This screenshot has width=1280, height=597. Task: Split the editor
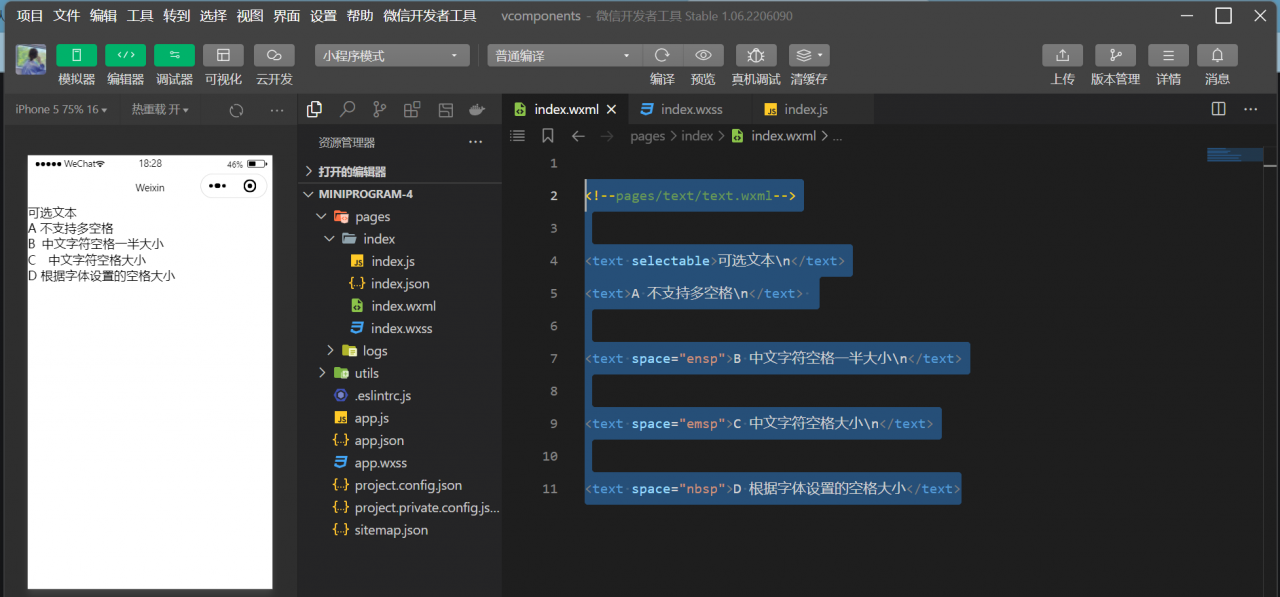pyautogui.click(x=1219, y=109)
